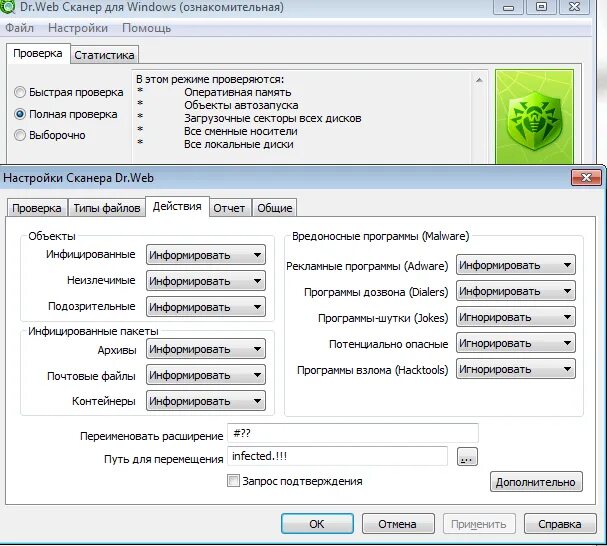Select the Быстрая проверка radio button

(x=20, y=92)
